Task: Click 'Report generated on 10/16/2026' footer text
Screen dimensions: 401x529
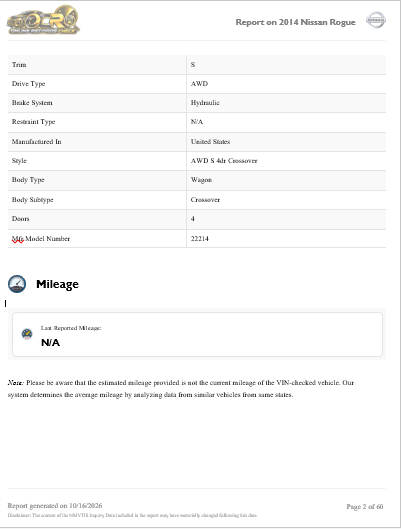Action: 55,506
